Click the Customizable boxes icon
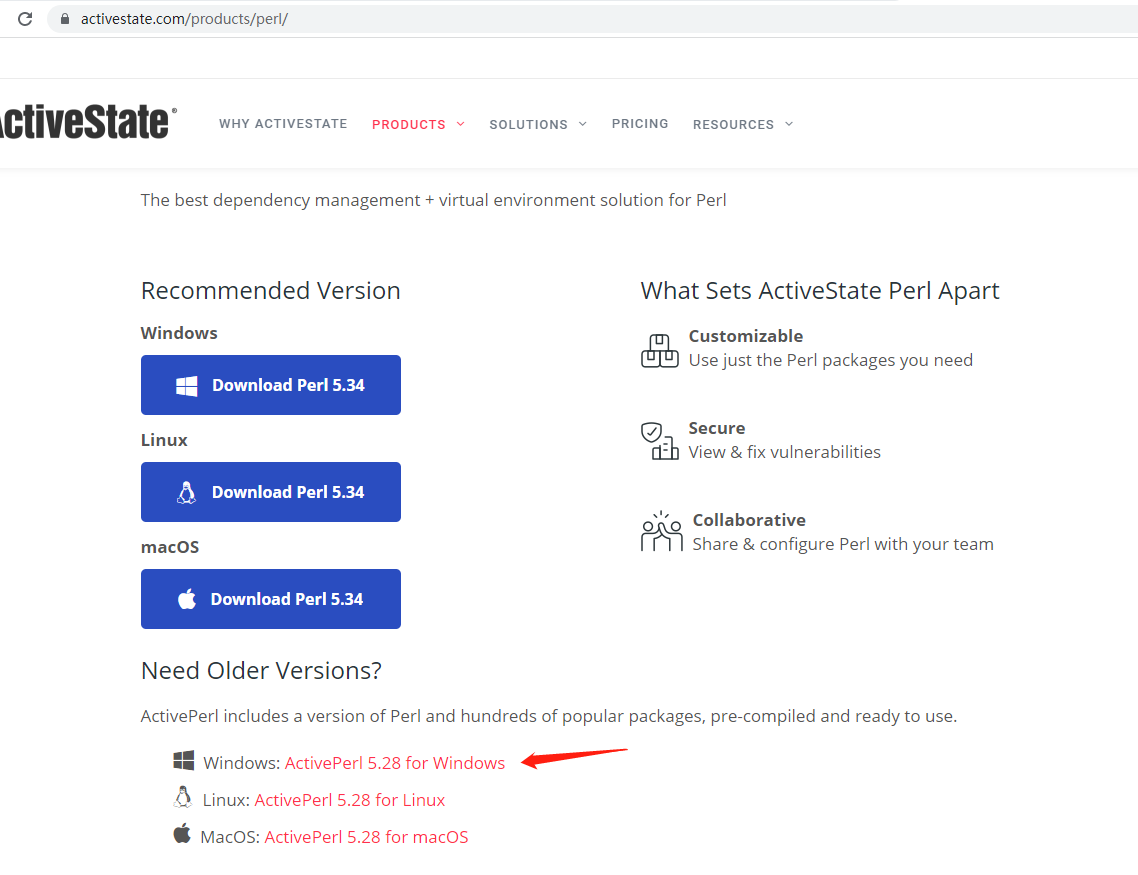The image size is (1138, 875). click(659, 350)
